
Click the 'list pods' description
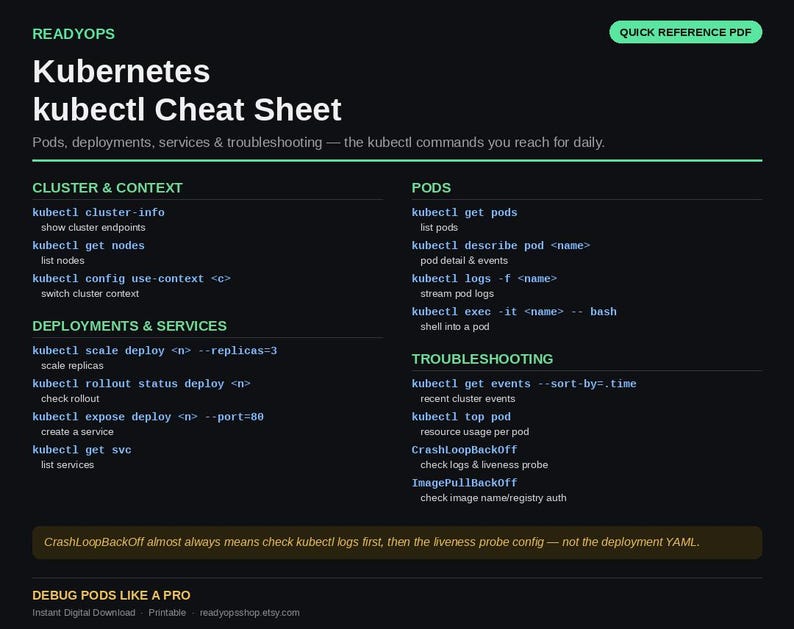pyautogui.click(x=439, y=227)
